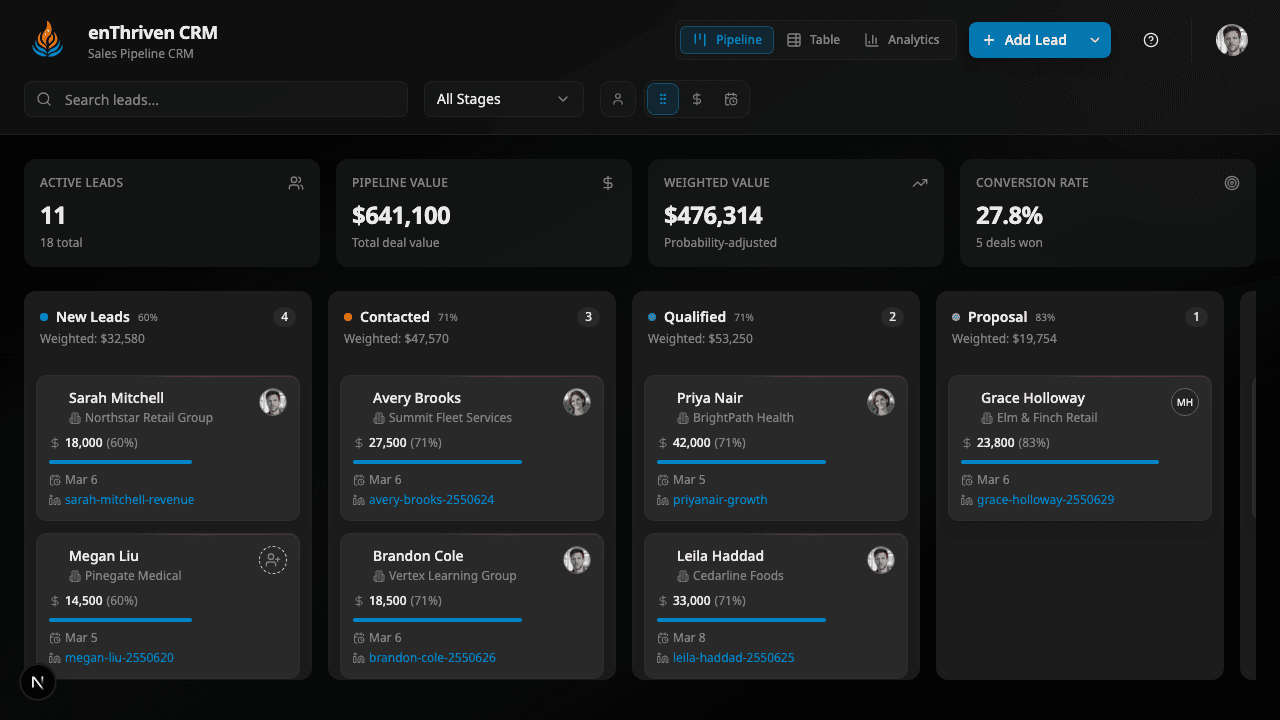Click the enThriven flame logo

47,40
